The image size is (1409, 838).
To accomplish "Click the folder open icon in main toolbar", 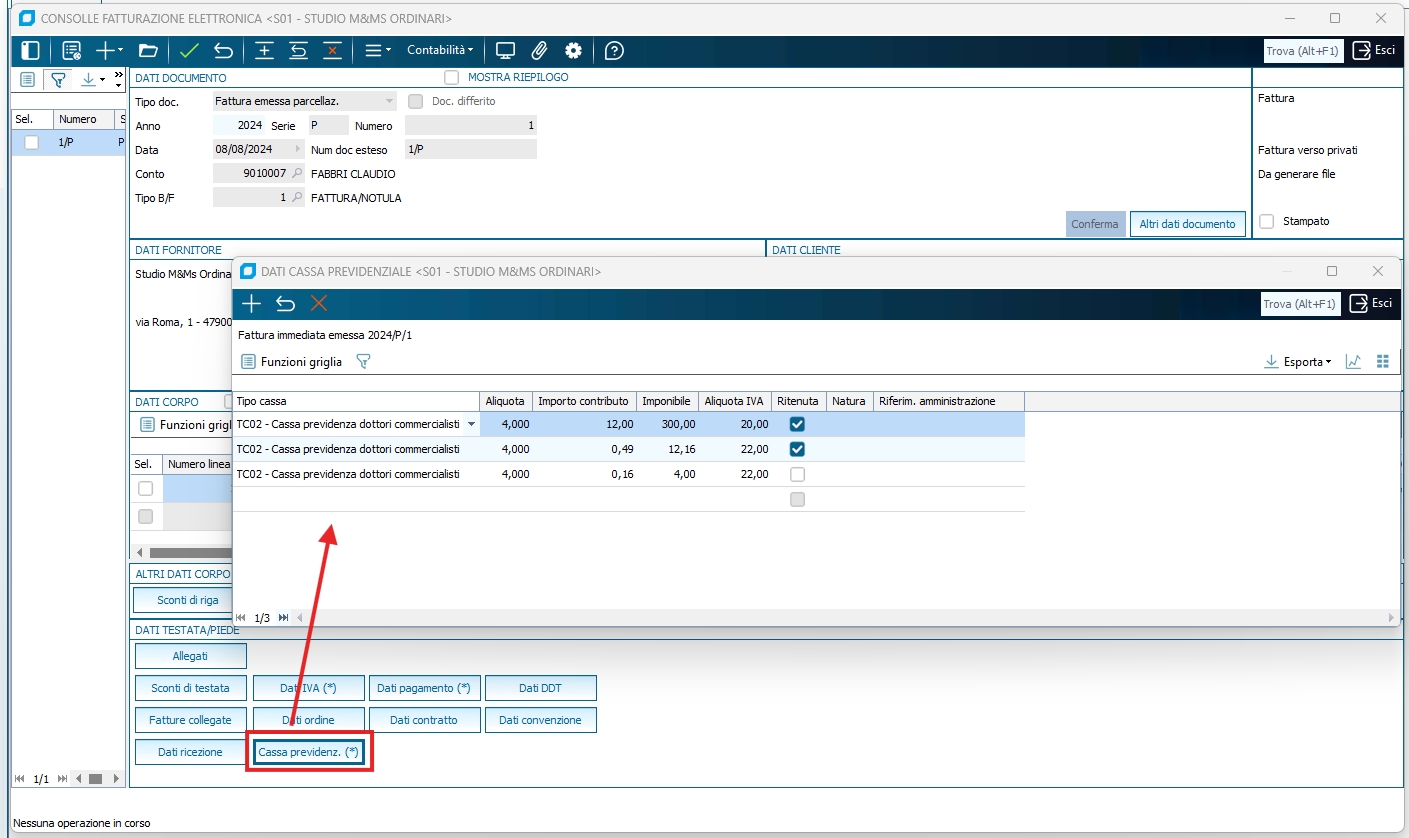I will (x=148, y=51).
